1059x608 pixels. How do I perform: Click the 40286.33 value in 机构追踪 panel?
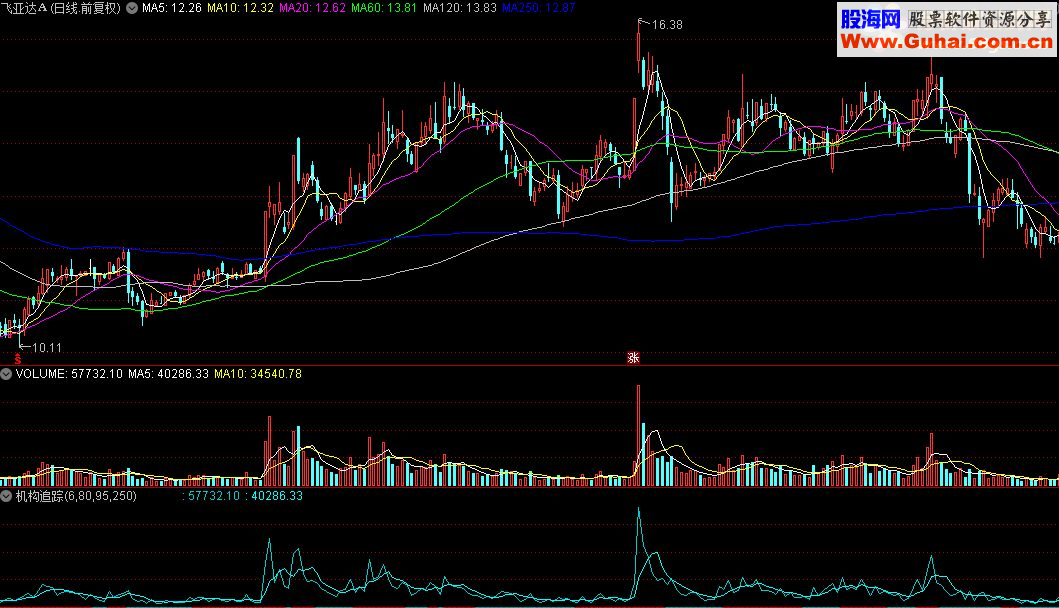pos(277,496)
